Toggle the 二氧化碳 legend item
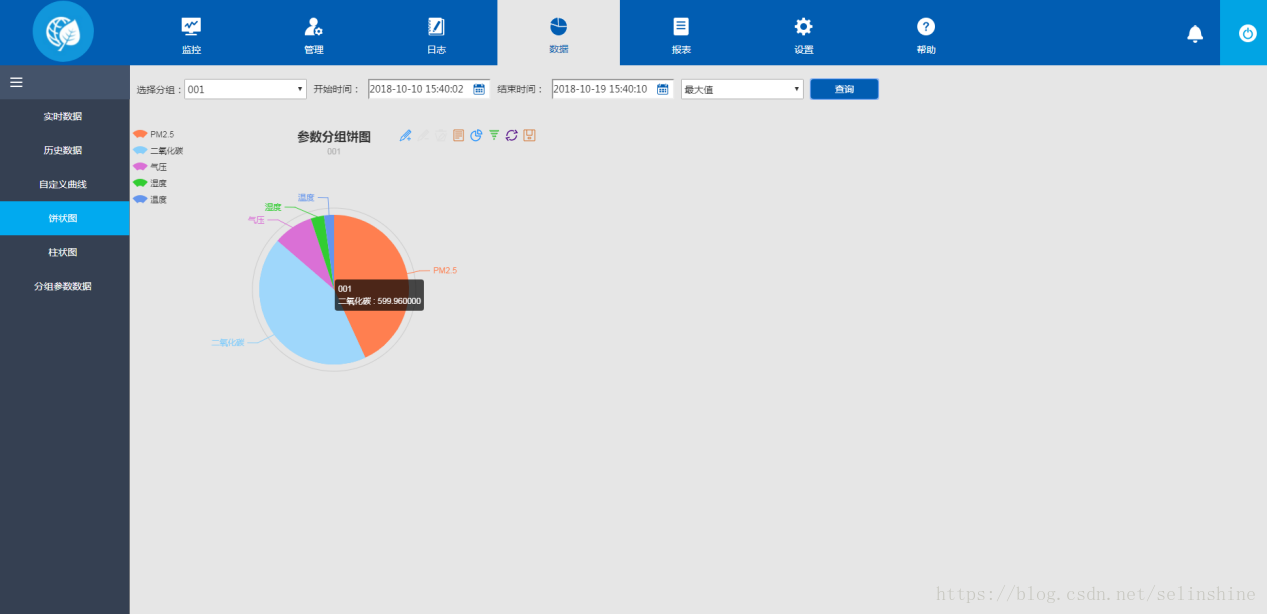Image resolution: width=1267 pixels, height=614 pixels. click(x=158, y=150)
